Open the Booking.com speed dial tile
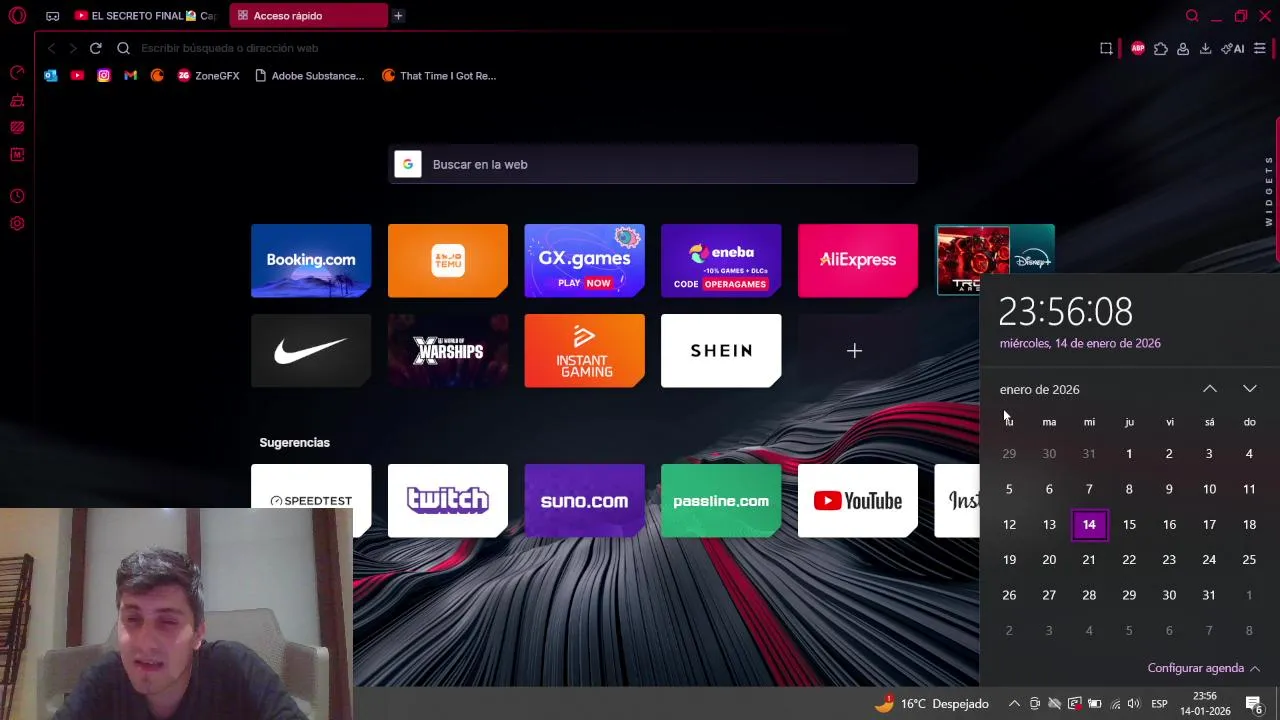 311,260
